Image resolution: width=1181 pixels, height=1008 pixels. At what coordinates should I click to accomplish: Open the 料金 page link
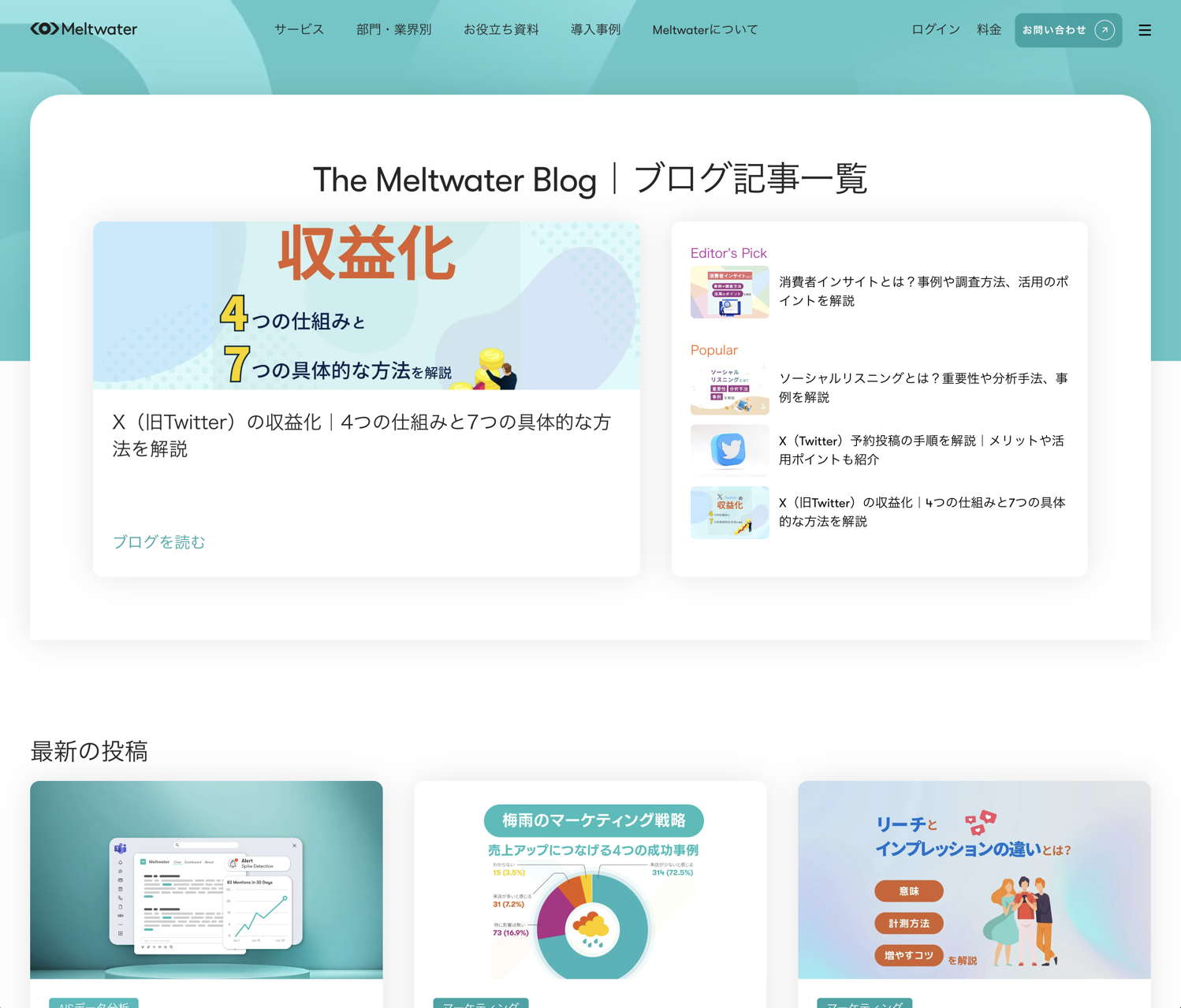point(989,30)
